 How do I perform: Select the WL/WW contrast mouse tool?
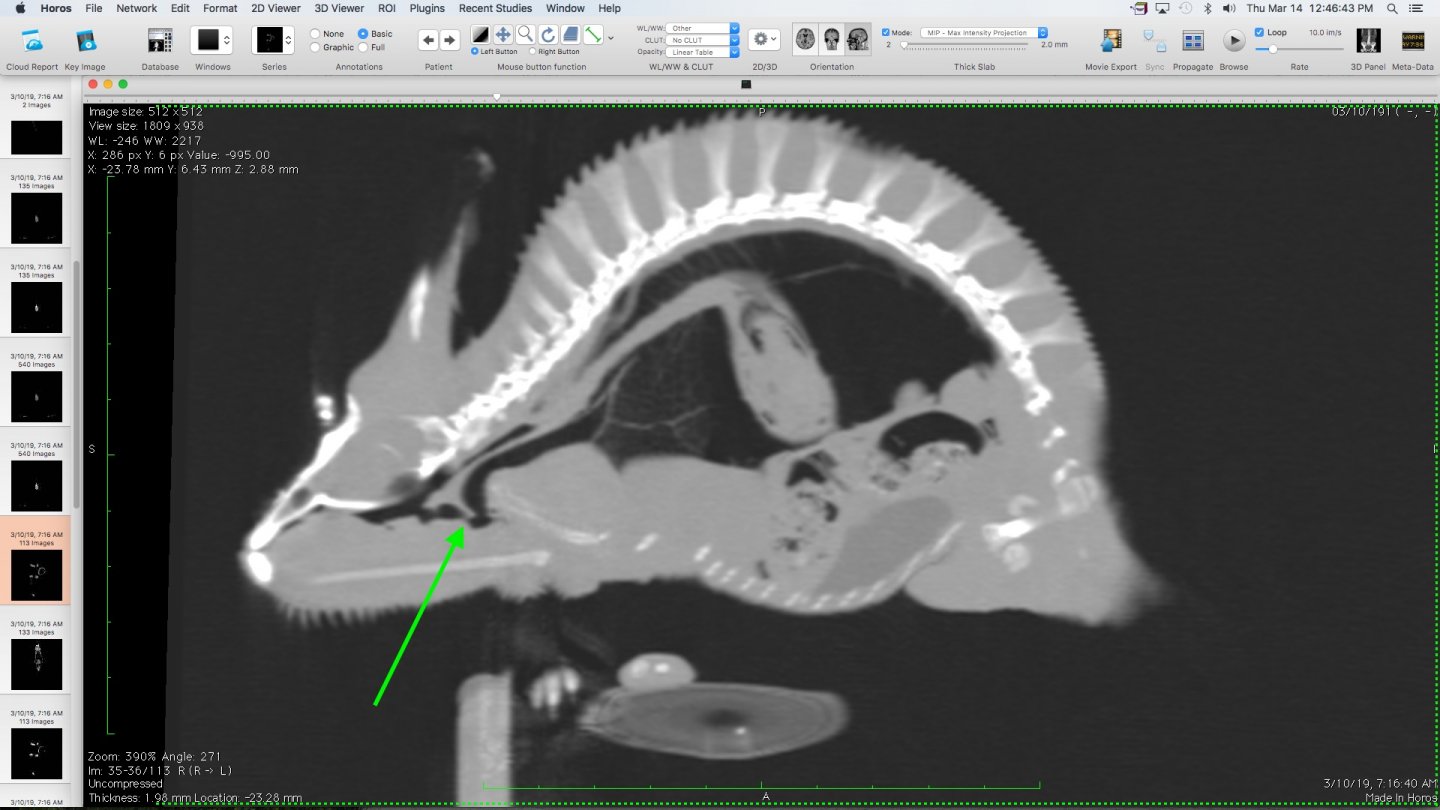click(481, 35)
